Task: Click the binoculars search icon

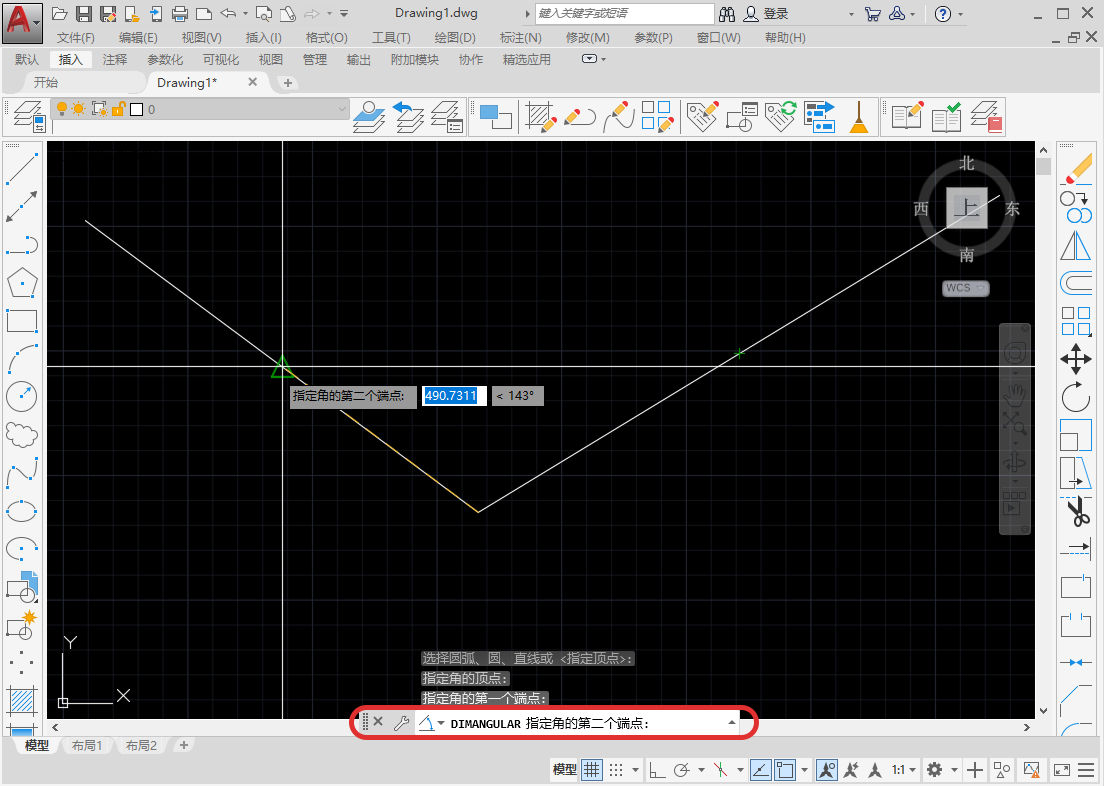Action: click(x=727, y=13)
